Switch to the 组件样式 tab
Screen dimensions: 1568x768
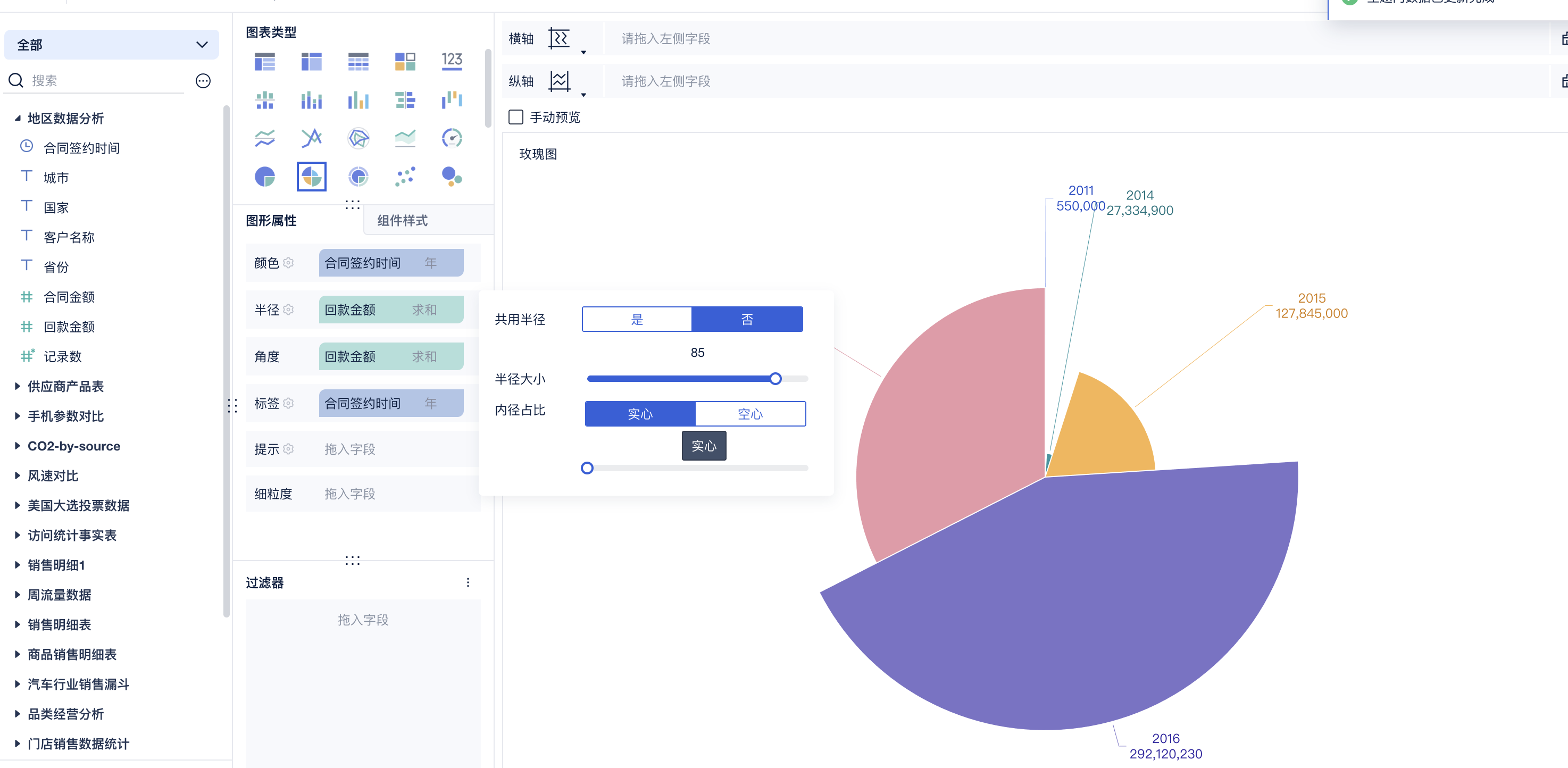[x=402, y=220]
